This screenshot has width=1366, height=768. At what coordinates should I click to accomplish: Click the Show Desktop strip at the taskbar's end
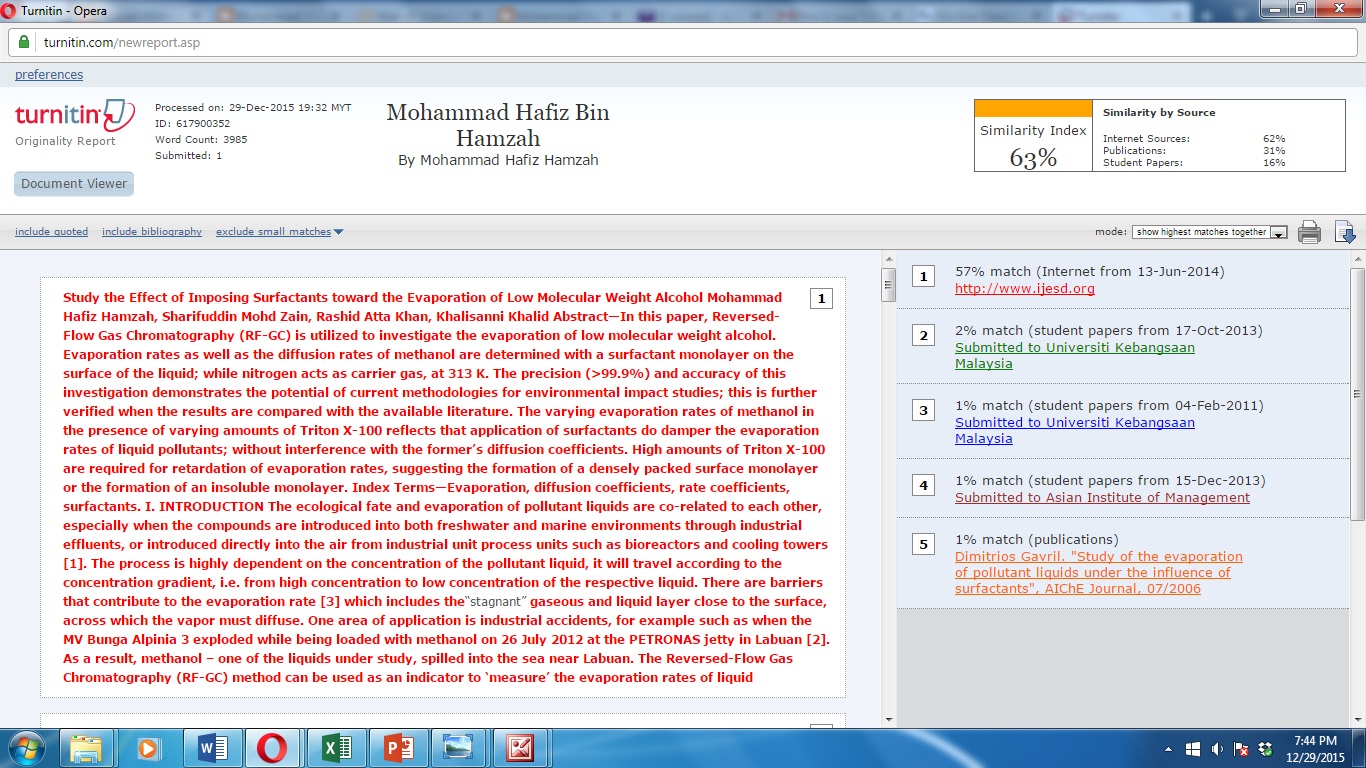tap(1359, 748)
